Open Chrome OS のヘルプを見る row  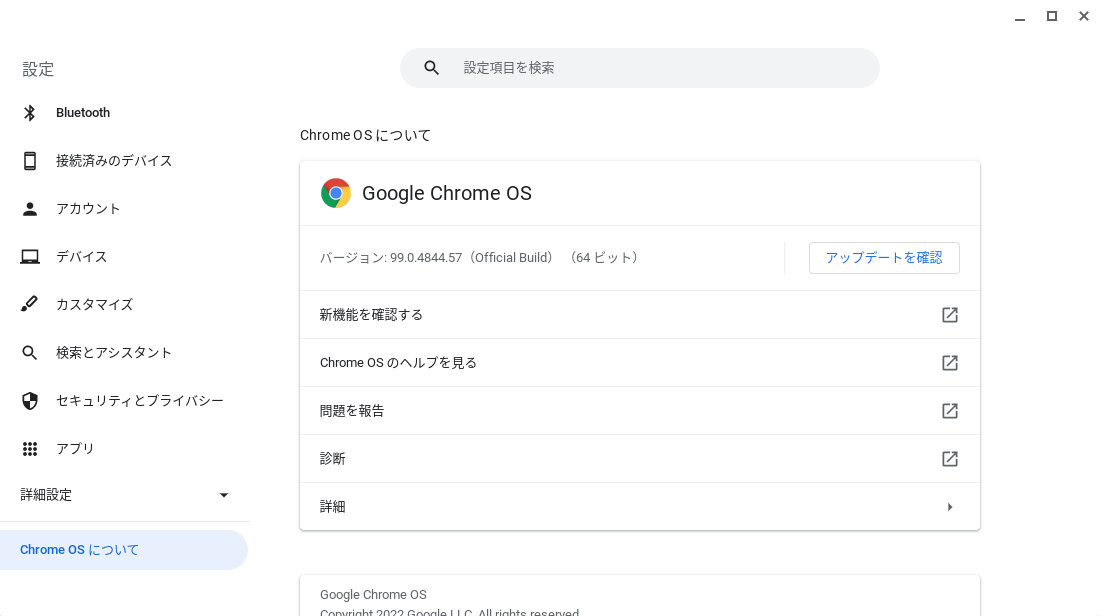640,363
